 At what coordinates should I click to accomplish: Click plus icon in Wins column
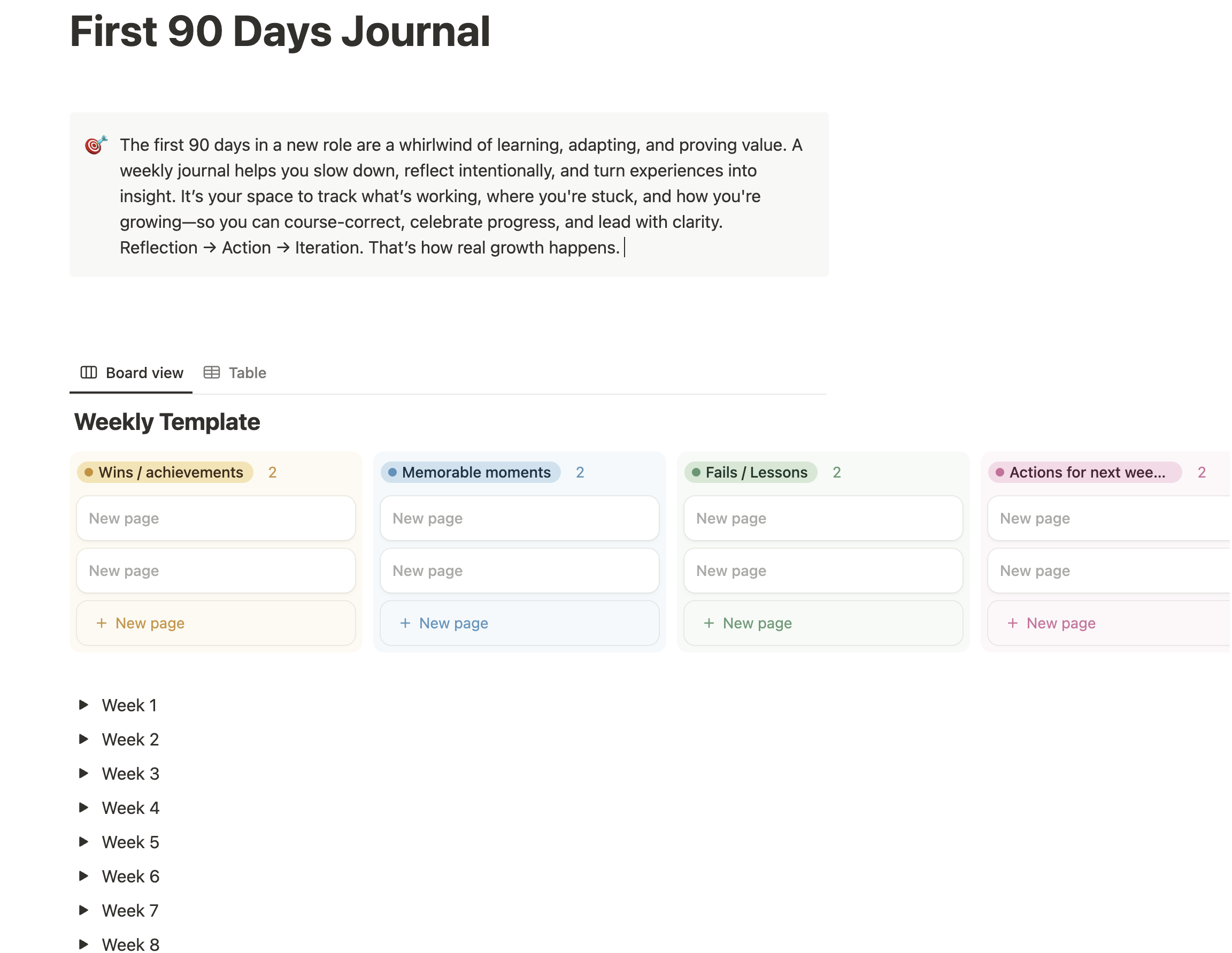(x=102, y=623)
